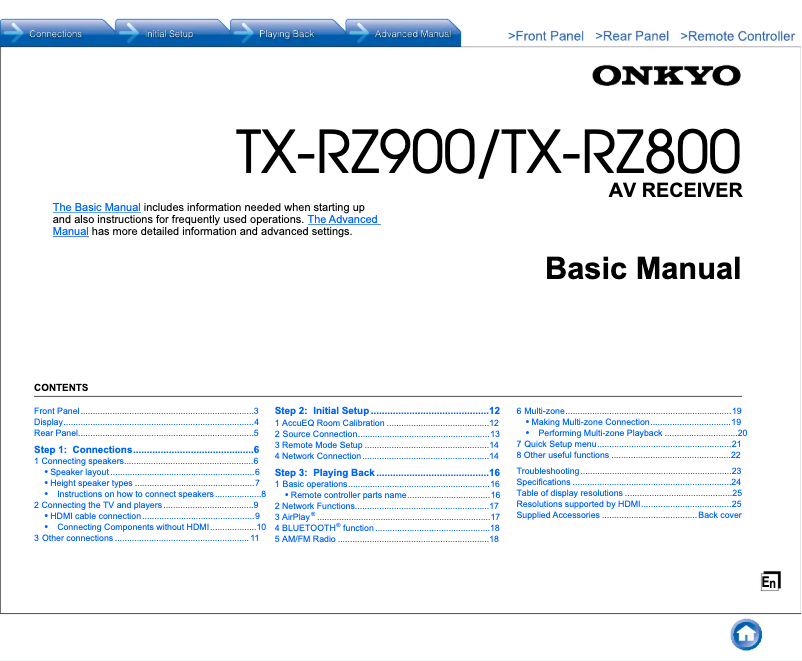Select the En language icon
Screen dimensions: 802x661
770,579
